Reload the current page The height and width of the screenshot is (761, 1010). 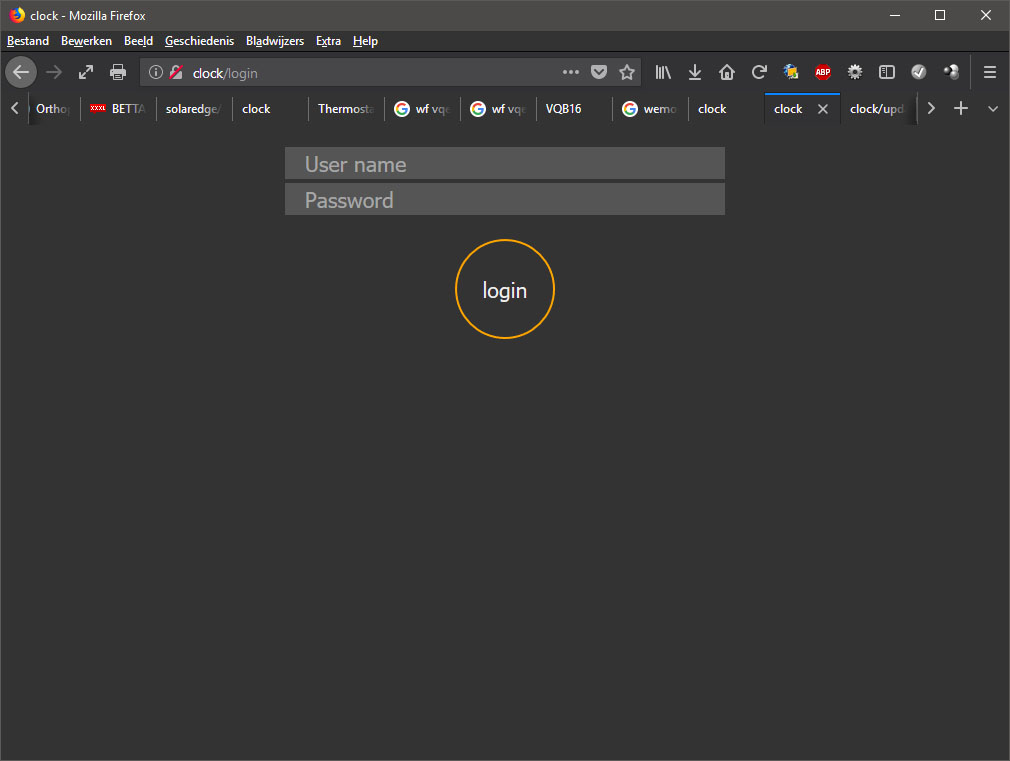[759, 72]
